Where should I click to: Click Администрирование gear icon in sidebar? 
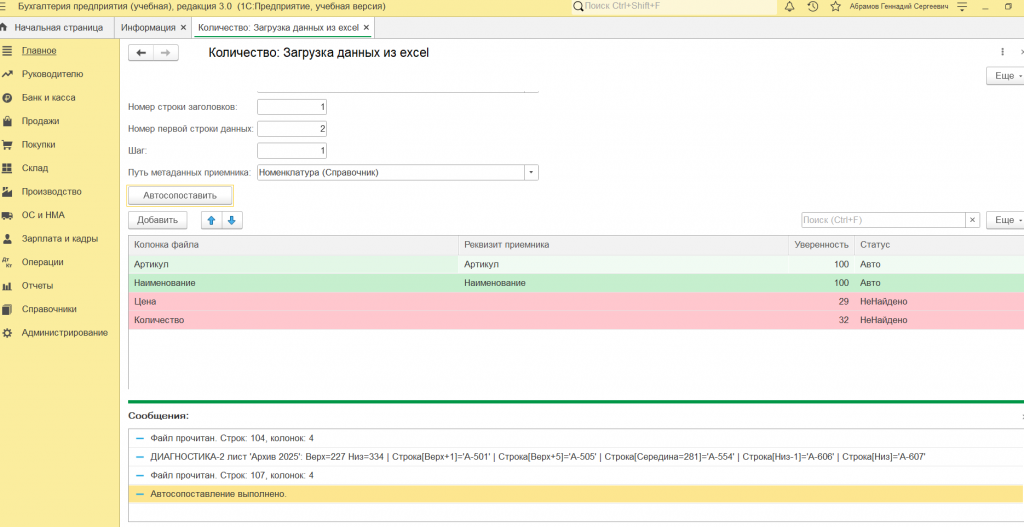[7, 333]
